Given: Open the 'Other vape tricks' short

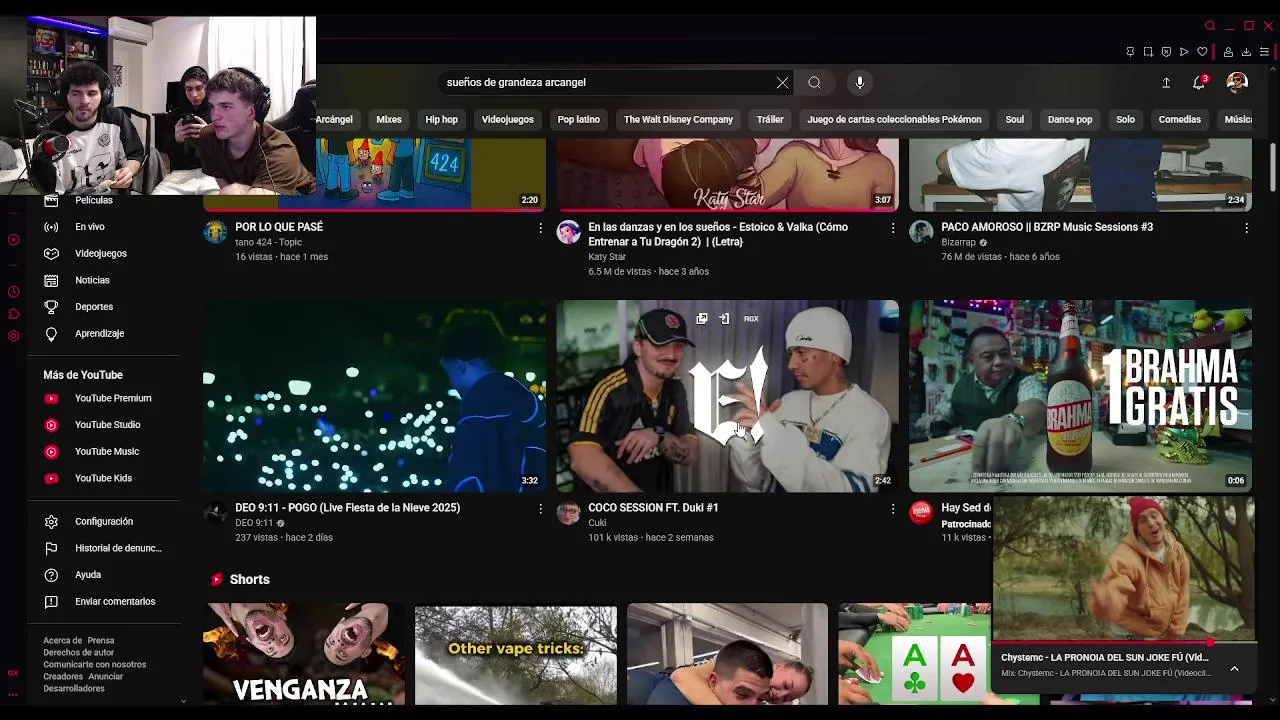Looking at the screenshot, I should (x=516, y=654).
